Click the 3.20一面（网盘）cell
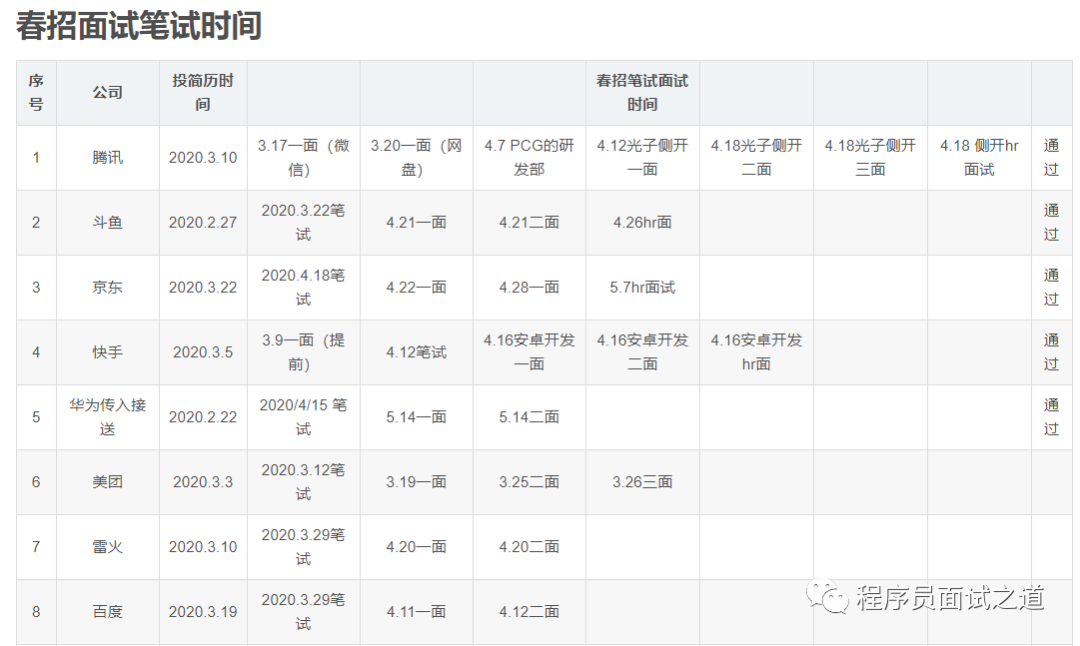The width and height of the screenshot is (1080, 646). (416, 158)
